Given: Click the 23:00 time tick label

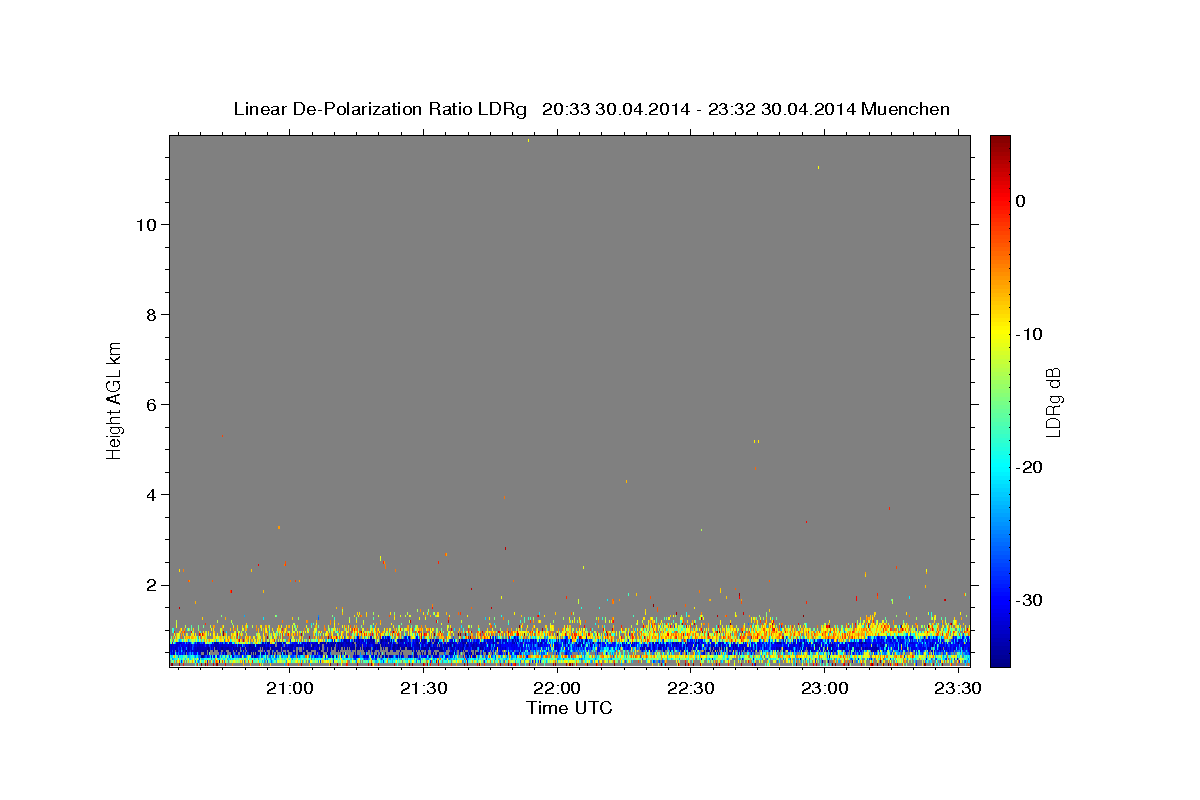Looking at the screenshot, I should click(825, 689).
